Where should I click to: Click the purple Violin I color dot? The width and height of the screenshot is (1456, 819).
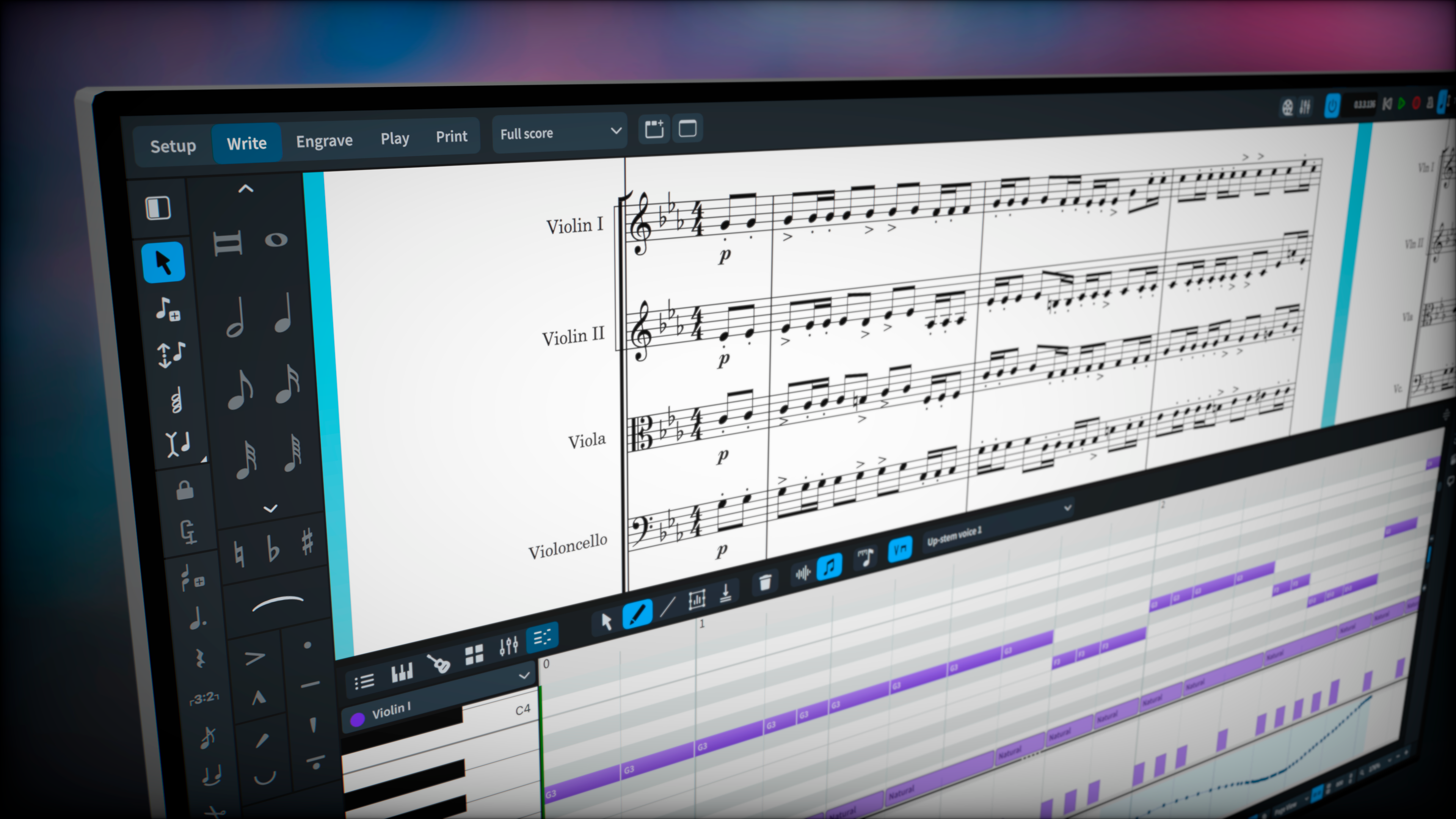coord(357,720)
